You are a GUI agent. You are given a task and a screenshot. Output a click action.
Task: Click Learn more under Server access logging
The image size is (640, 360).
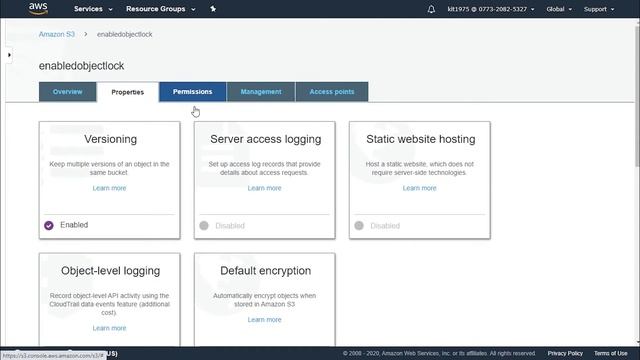(x=264, y=188)
